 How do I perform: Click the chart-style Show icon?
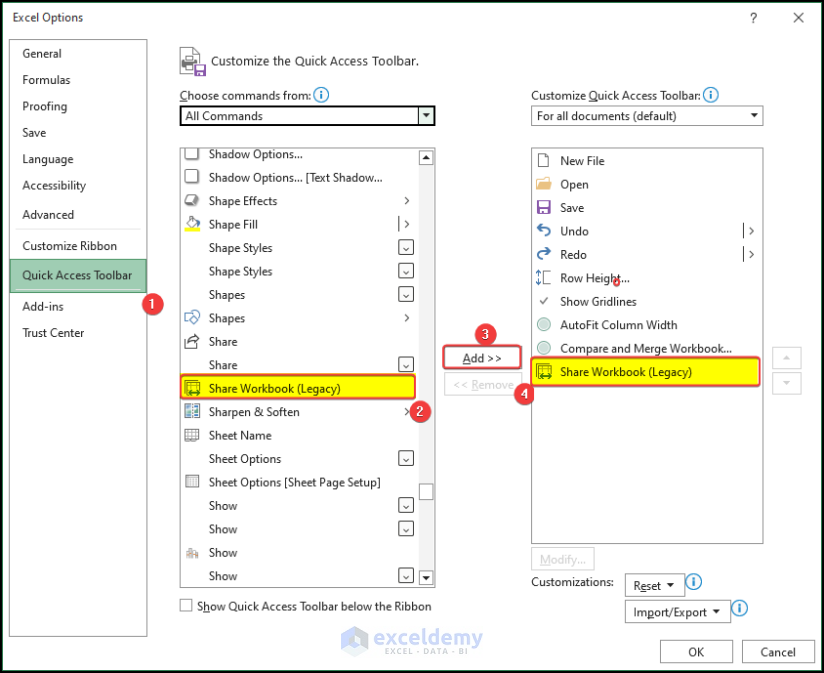click(192, 553)
